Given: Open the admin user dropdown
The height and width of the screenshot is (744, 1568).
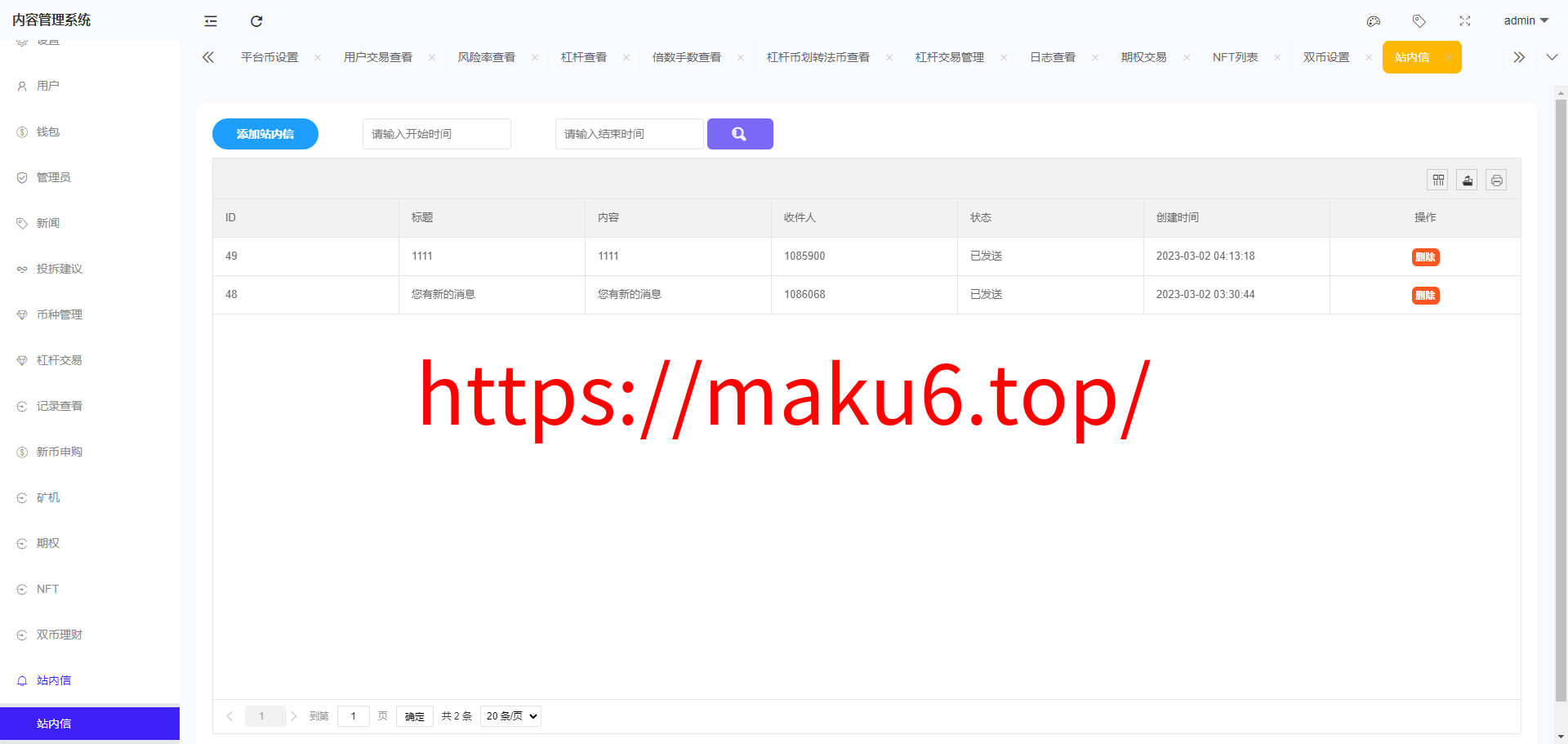Looking at the screenshot, I should click(x=1526, y=20).
